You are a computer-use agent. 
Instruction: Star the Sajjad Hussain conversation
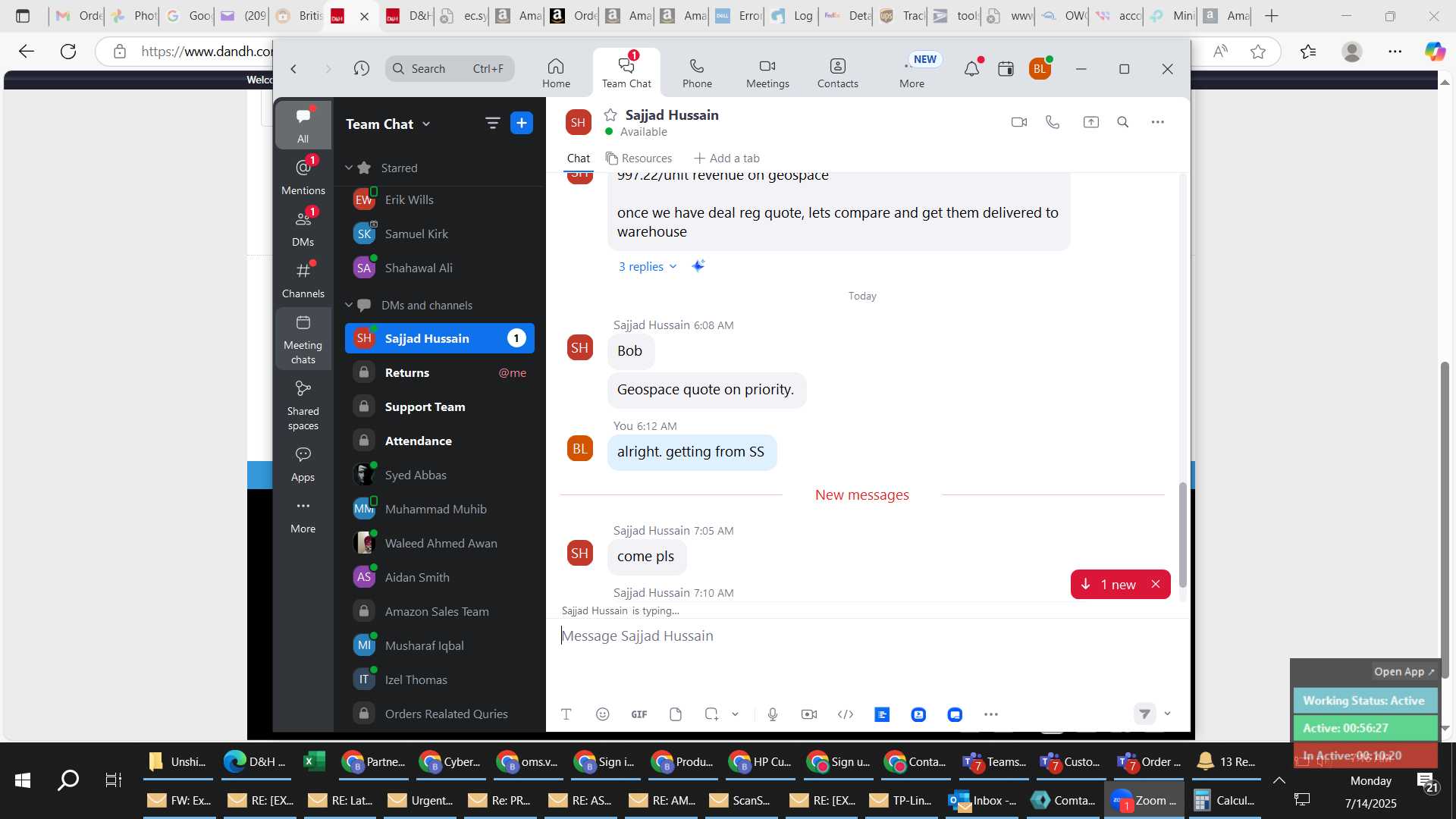(610, 115)
